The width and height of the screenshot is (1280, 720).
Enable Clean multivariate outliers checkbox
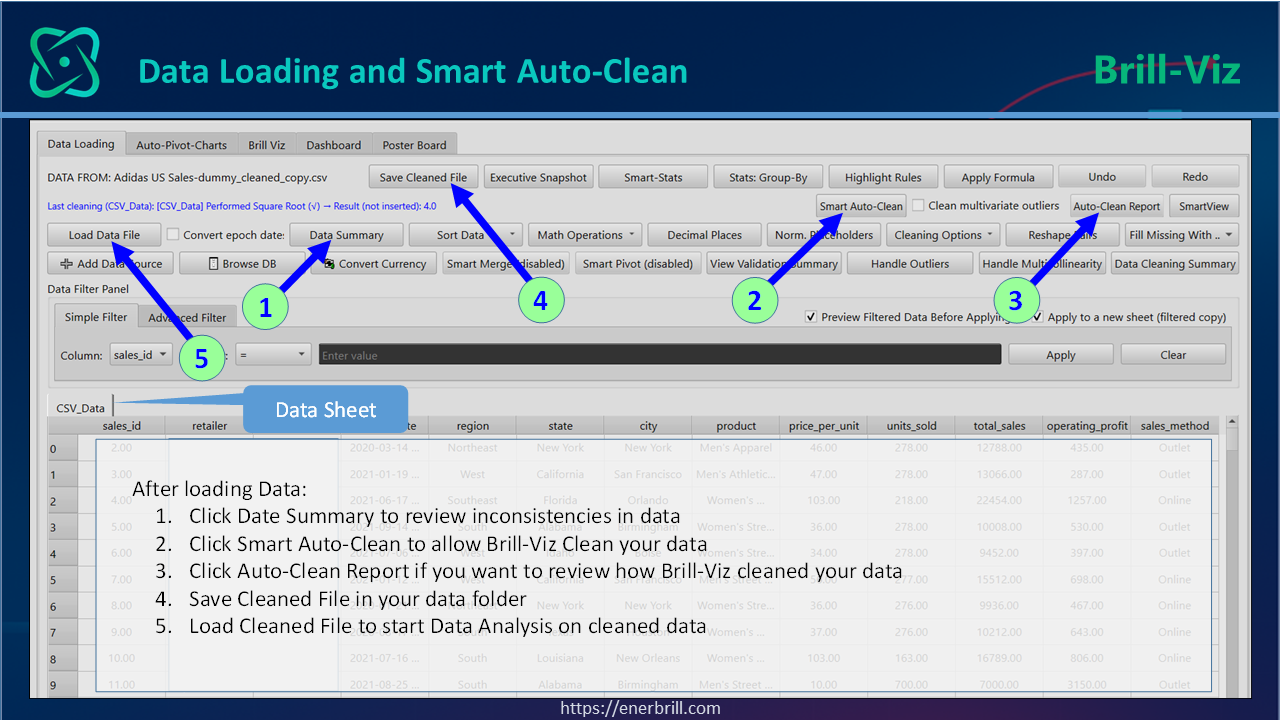pyautogui.click(x=918, y=206)
